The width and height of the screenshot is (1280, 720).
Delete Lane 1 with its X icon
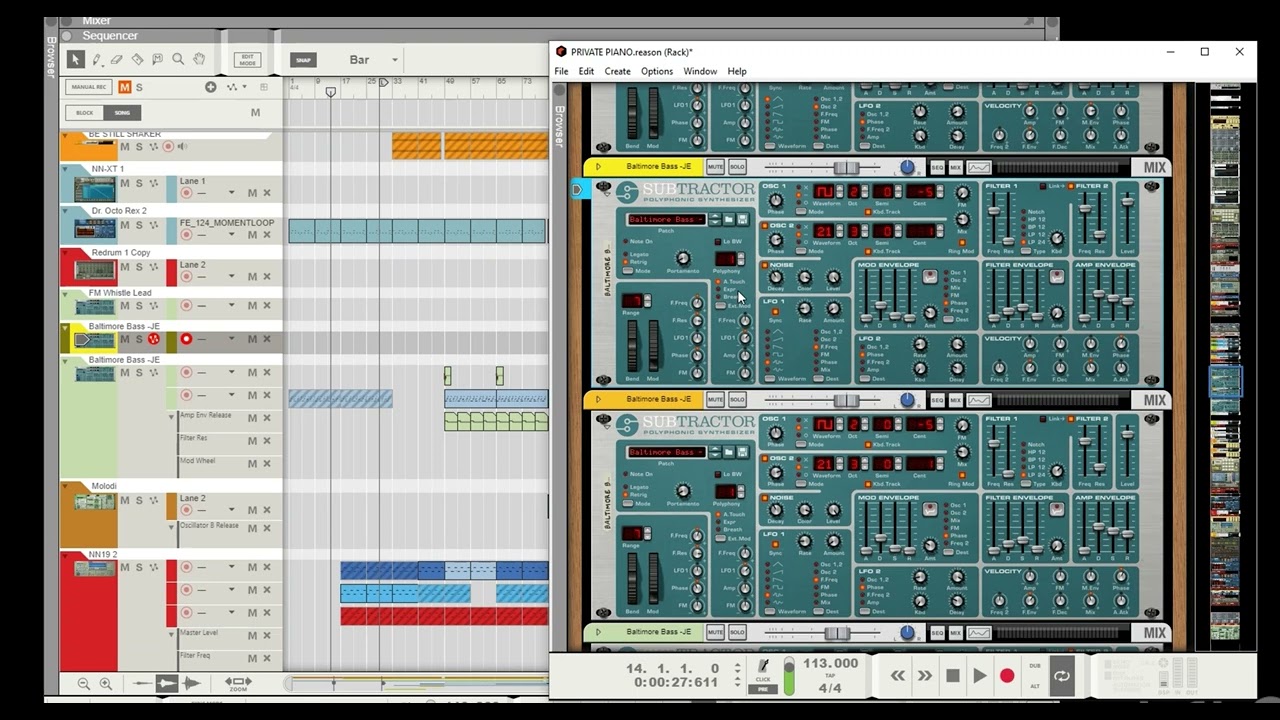267,193
